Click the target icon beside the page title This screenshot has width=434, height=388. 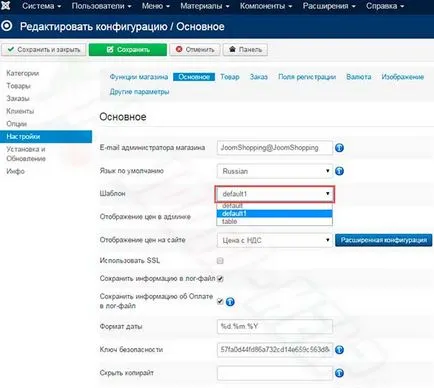[x=7, y=26]
